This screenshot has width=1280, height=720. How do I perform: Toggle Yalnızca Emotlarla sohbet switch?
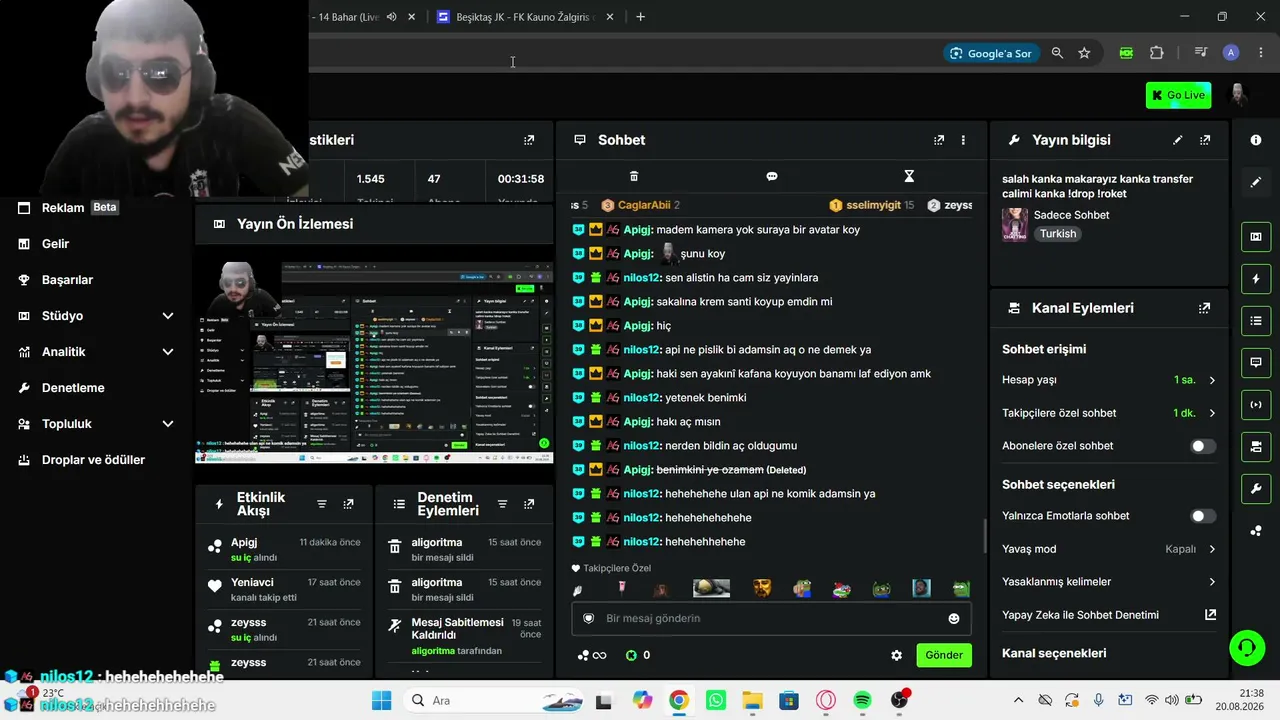tap(1203, 516)
